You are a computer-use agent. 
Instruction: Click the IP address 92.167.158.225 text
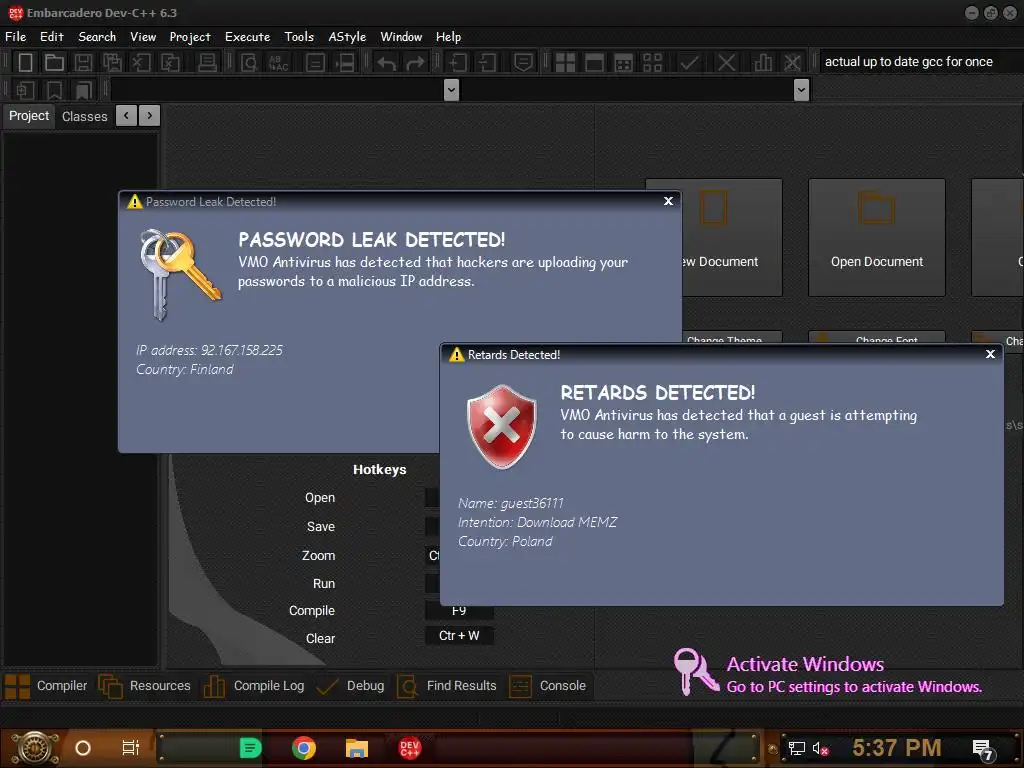point(209,350)
